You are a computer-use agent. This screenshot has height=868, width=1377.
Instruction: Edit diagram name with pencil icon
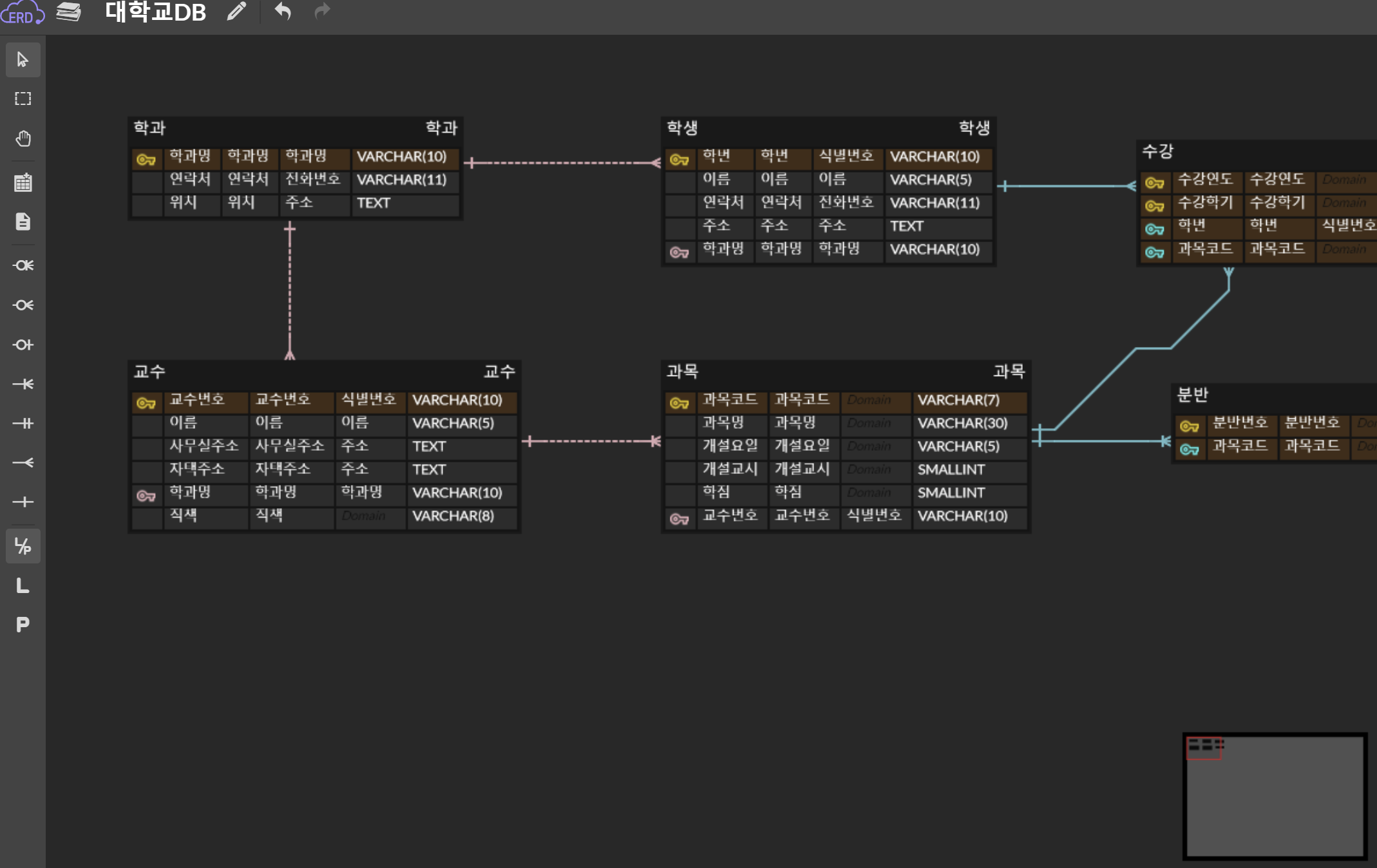pyautogui.click(x=236, y=11)
